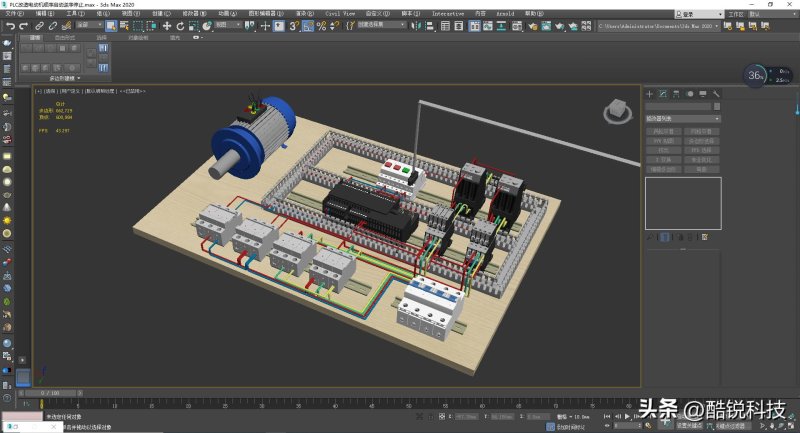Open the Civil View menu

click(x=340, y=14)
